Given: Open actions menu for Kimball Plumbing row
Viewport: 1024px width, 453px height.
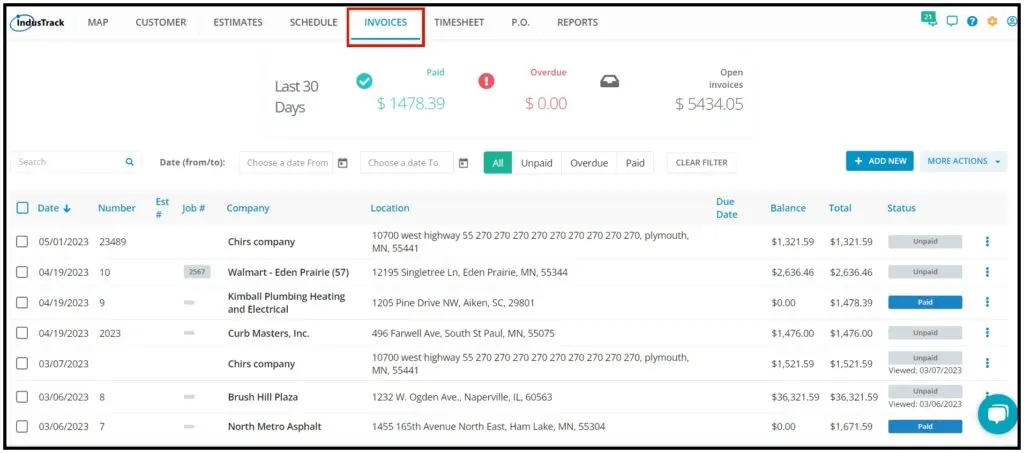Looking at the screenshot, I should [987, 302].
